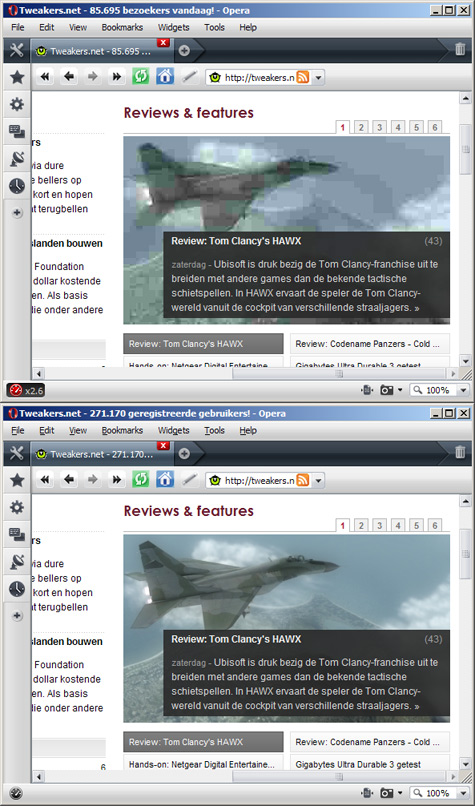Click RSS feed icon in '85.695 bezoekers' window
This screenshot has height=806, width=475.
tap(303, 78)
